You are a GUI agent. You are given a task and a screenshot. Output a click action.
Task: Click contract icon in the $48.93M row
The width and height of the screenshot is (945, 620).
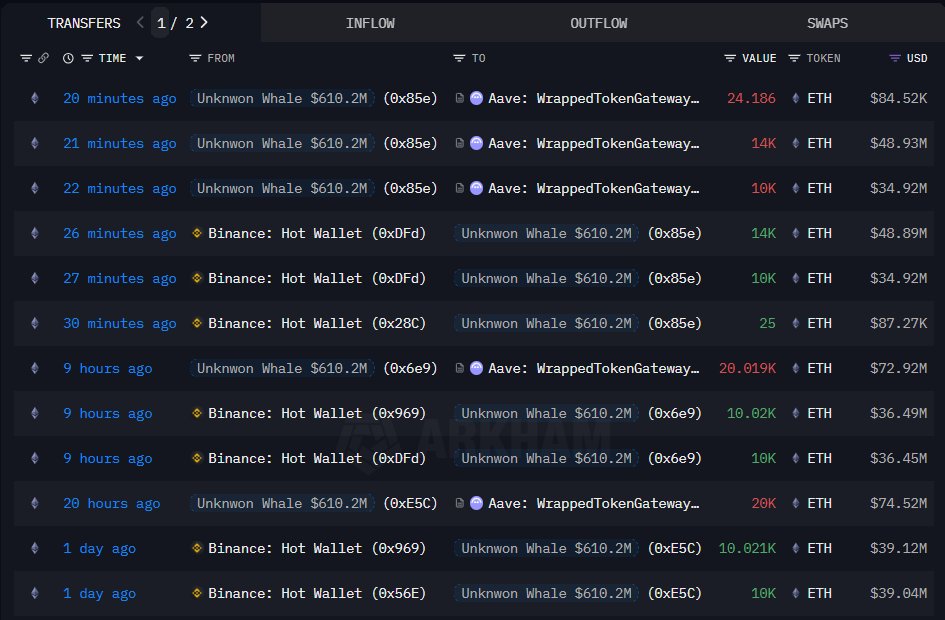(x=459, y=143)
